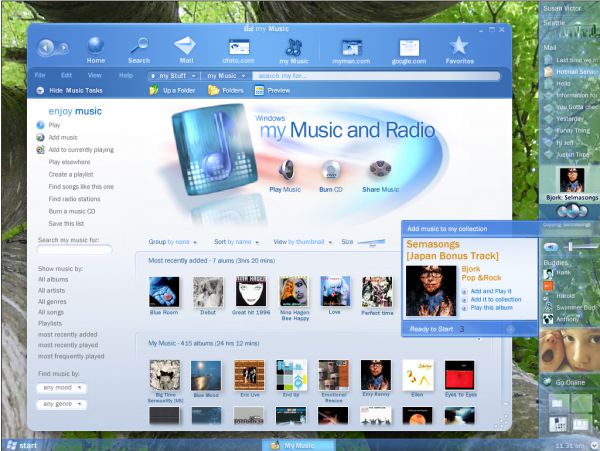This screenshot has height=451, width=600.
Task: Click Save this list link
Action: (x=66, y=223)
